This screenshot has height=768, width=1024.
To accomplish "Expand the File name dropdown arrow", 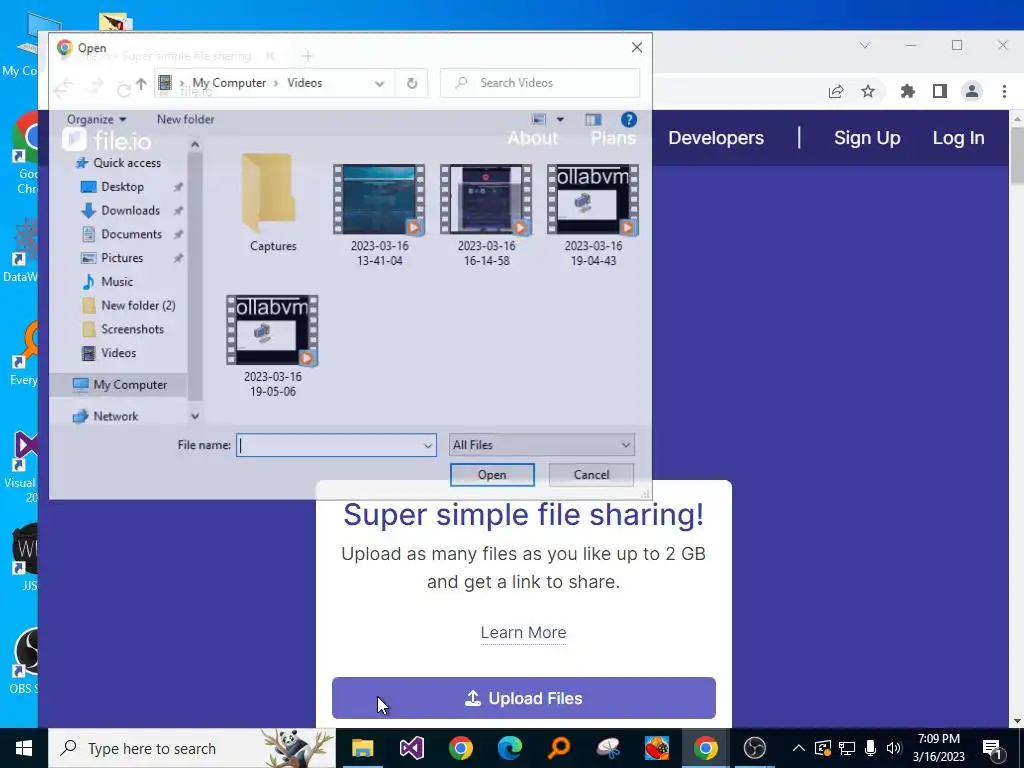I will pos(428,445).
